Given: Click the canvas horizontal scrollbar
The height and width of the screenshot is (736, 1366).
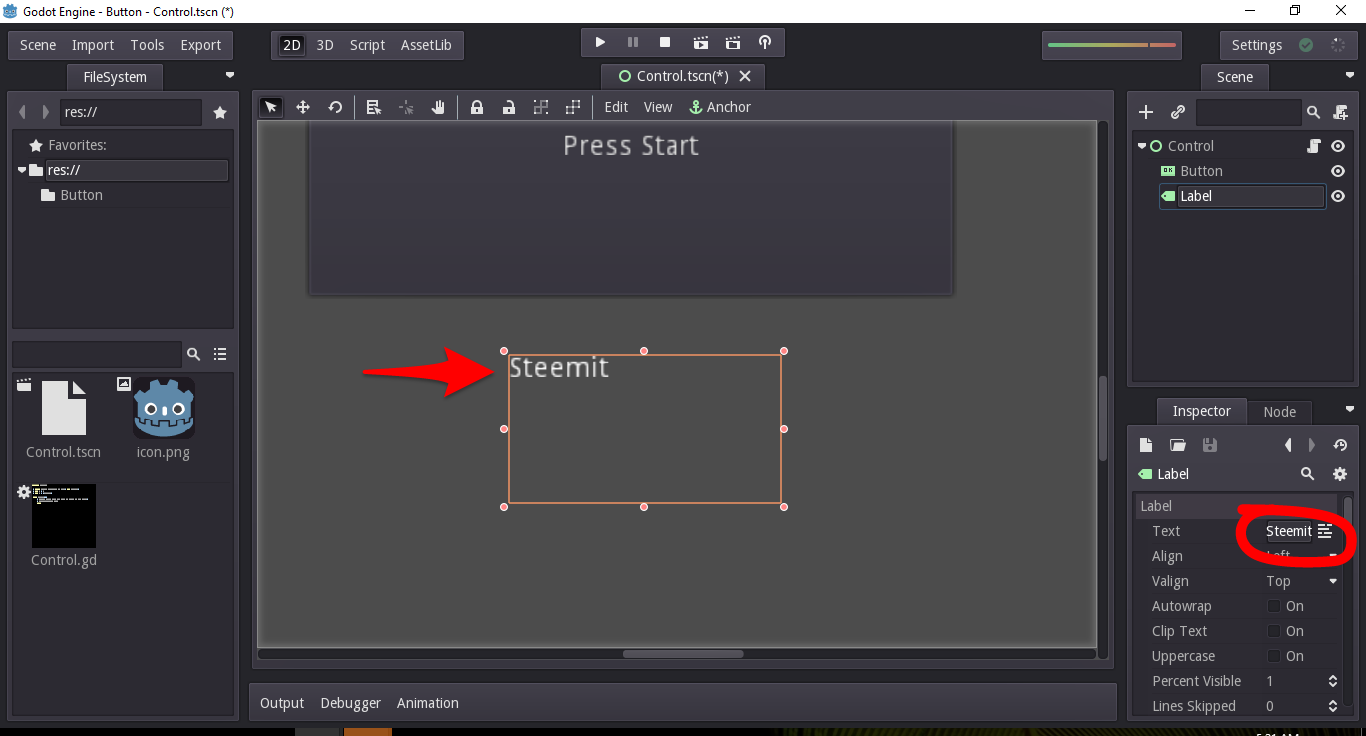Looking at the screenshot, I should tap(683, 654).
